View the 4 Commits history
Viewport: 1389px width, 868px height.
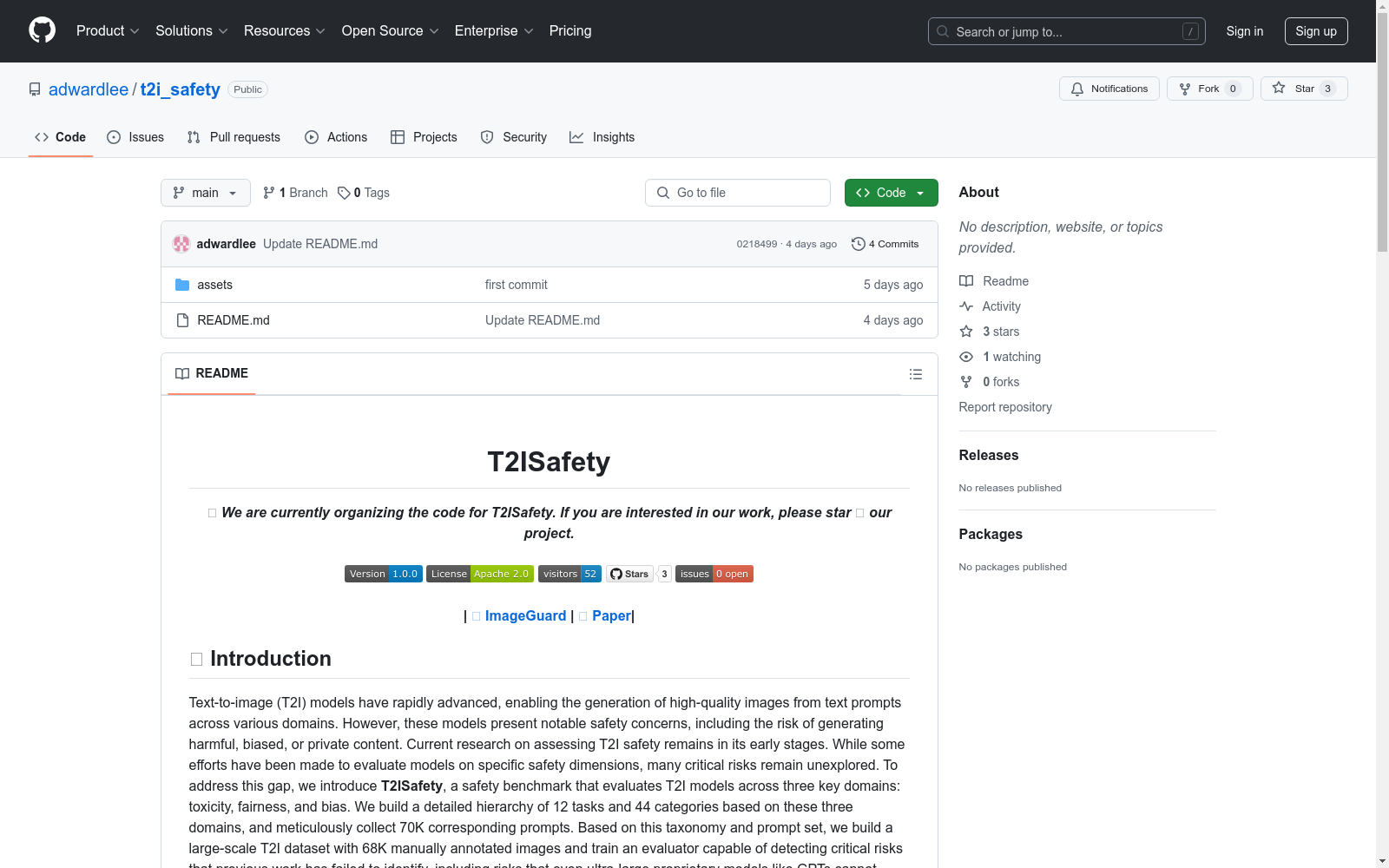click(885, 244)
